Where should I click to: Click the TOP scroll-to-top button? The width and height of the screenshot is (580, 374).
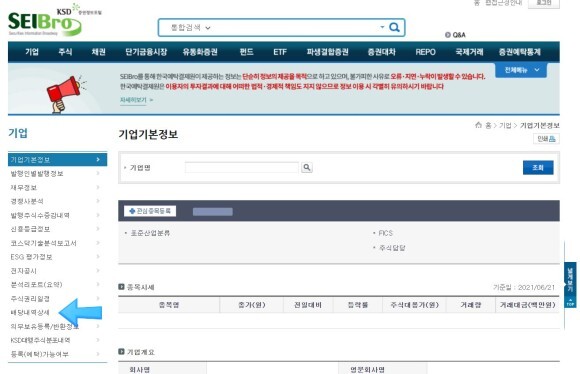pyautogui.click(x=570, y=303)
